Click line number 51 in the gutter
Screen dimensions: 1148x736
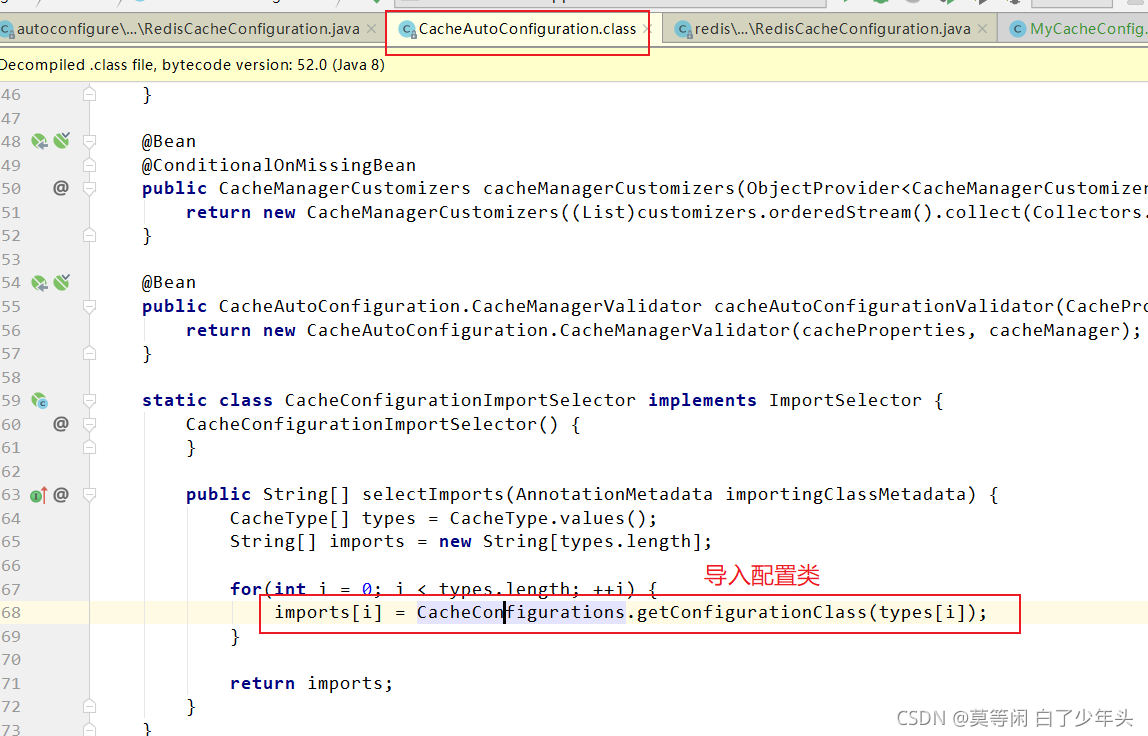11,212
